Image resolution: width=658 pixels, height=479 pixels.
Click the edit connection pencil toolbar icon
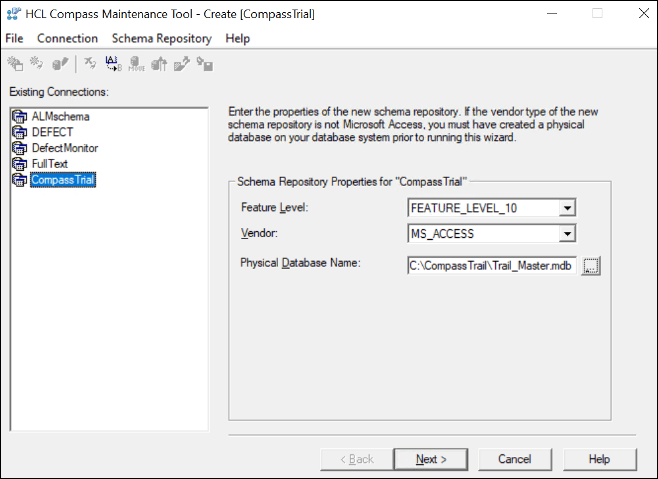pos(60,64)
